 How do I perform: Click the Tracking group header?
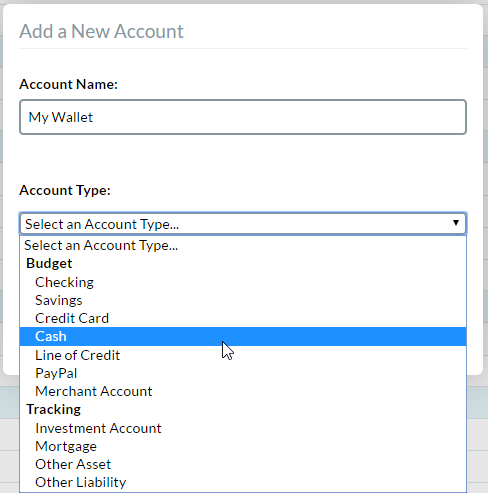pos(53,409)
